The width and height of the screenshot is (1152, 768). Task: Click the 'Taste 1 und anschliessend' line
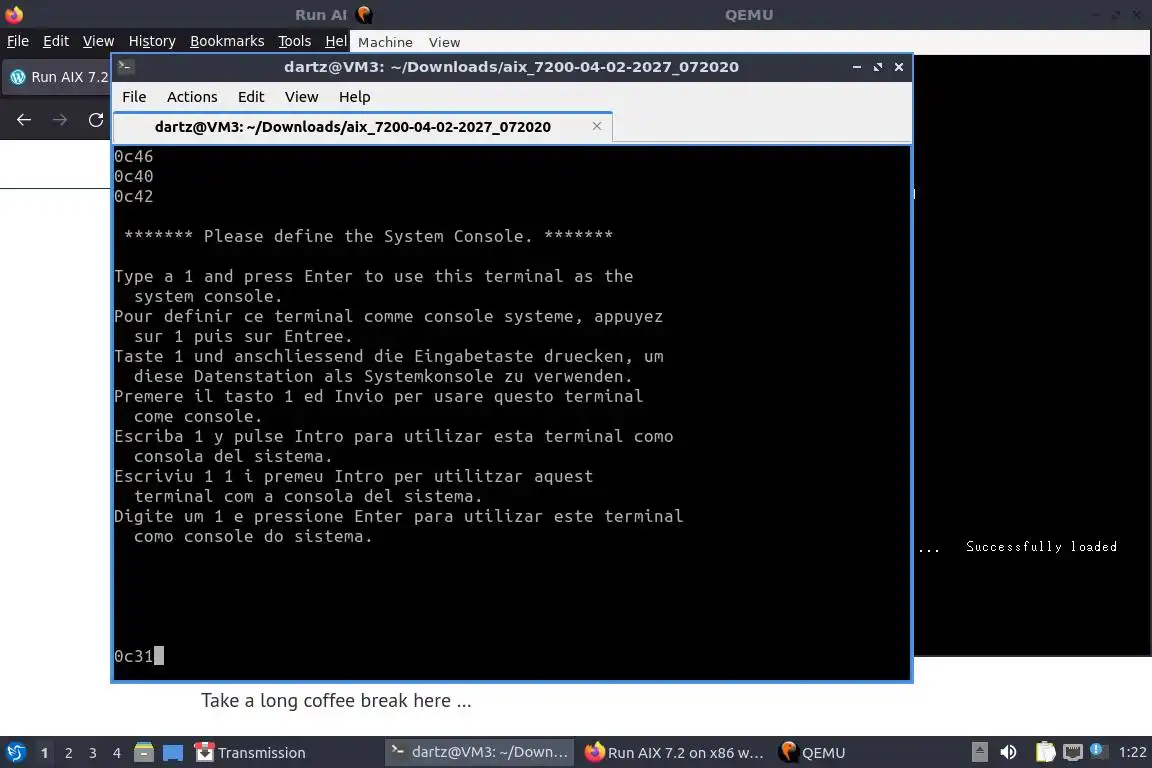[389, 356]
